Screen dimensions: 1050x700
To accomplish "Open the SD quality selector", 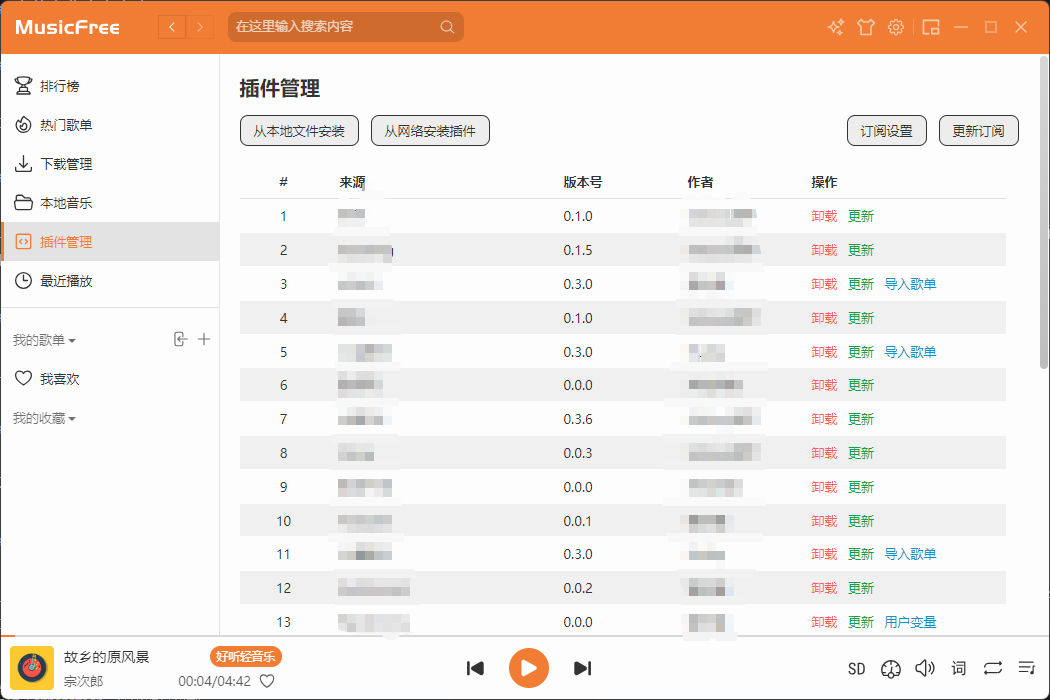I will point(856,668).
